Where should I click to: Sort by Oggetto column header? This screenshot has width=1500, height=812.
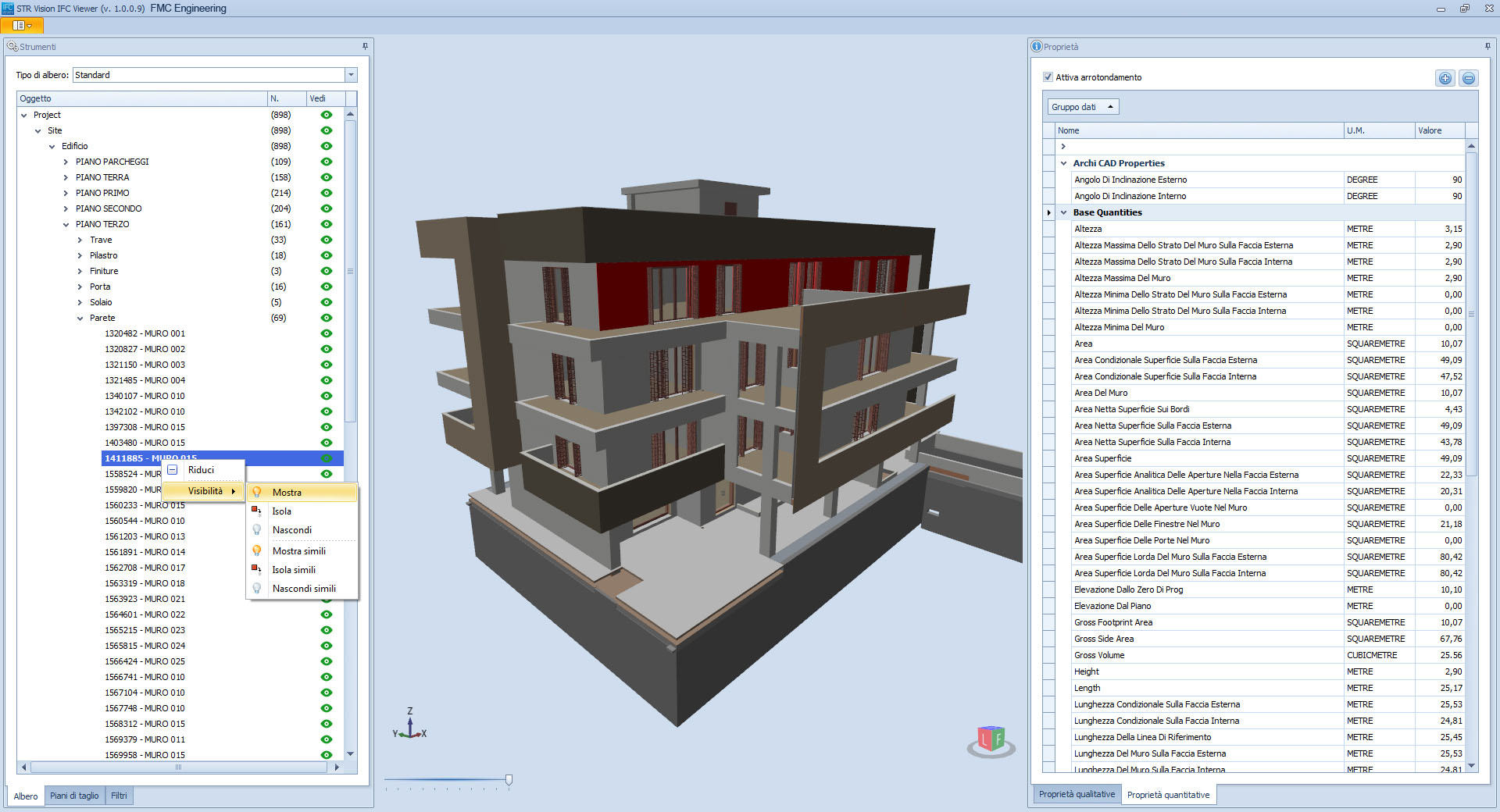pyautogui.click(x=142, y=98)
